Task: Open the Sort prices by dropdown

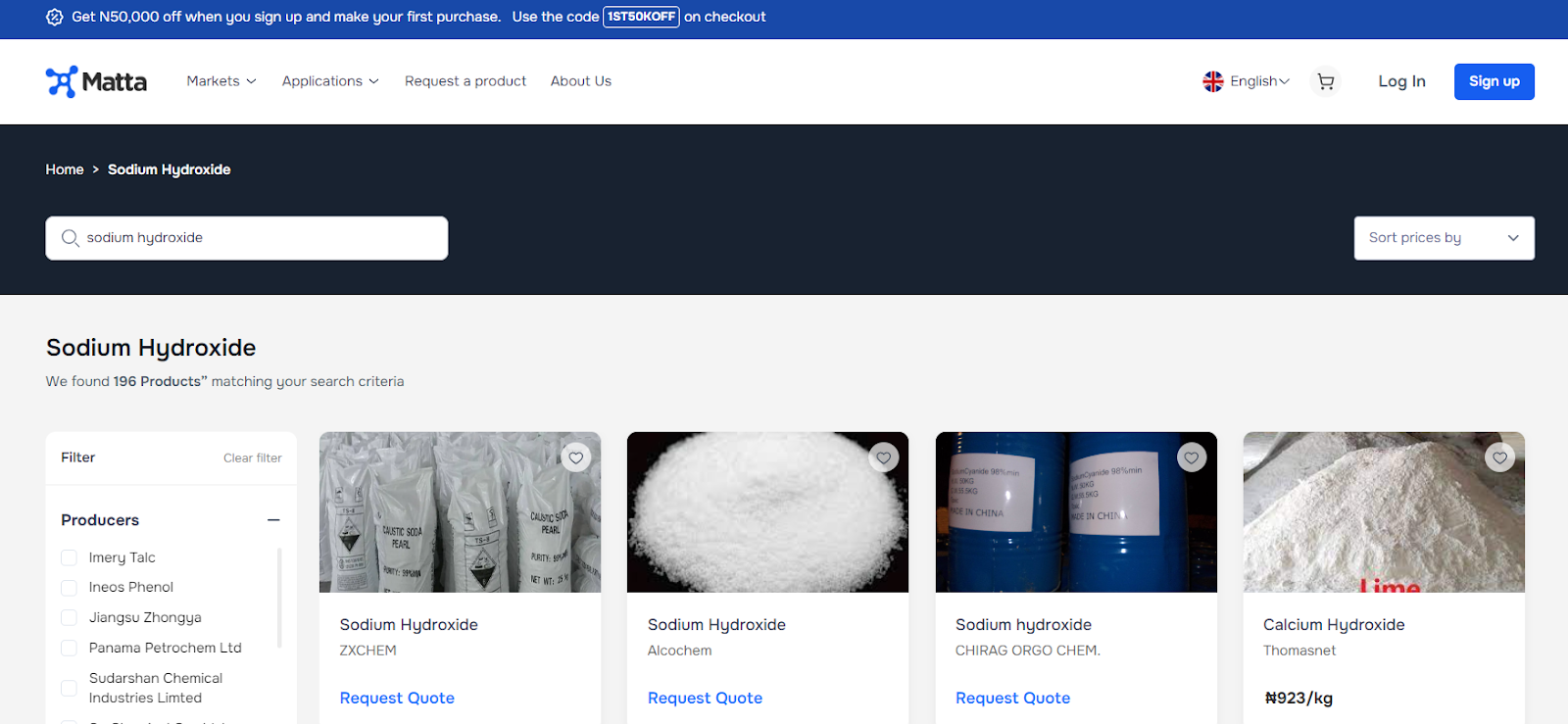Action: point(1445,238)
